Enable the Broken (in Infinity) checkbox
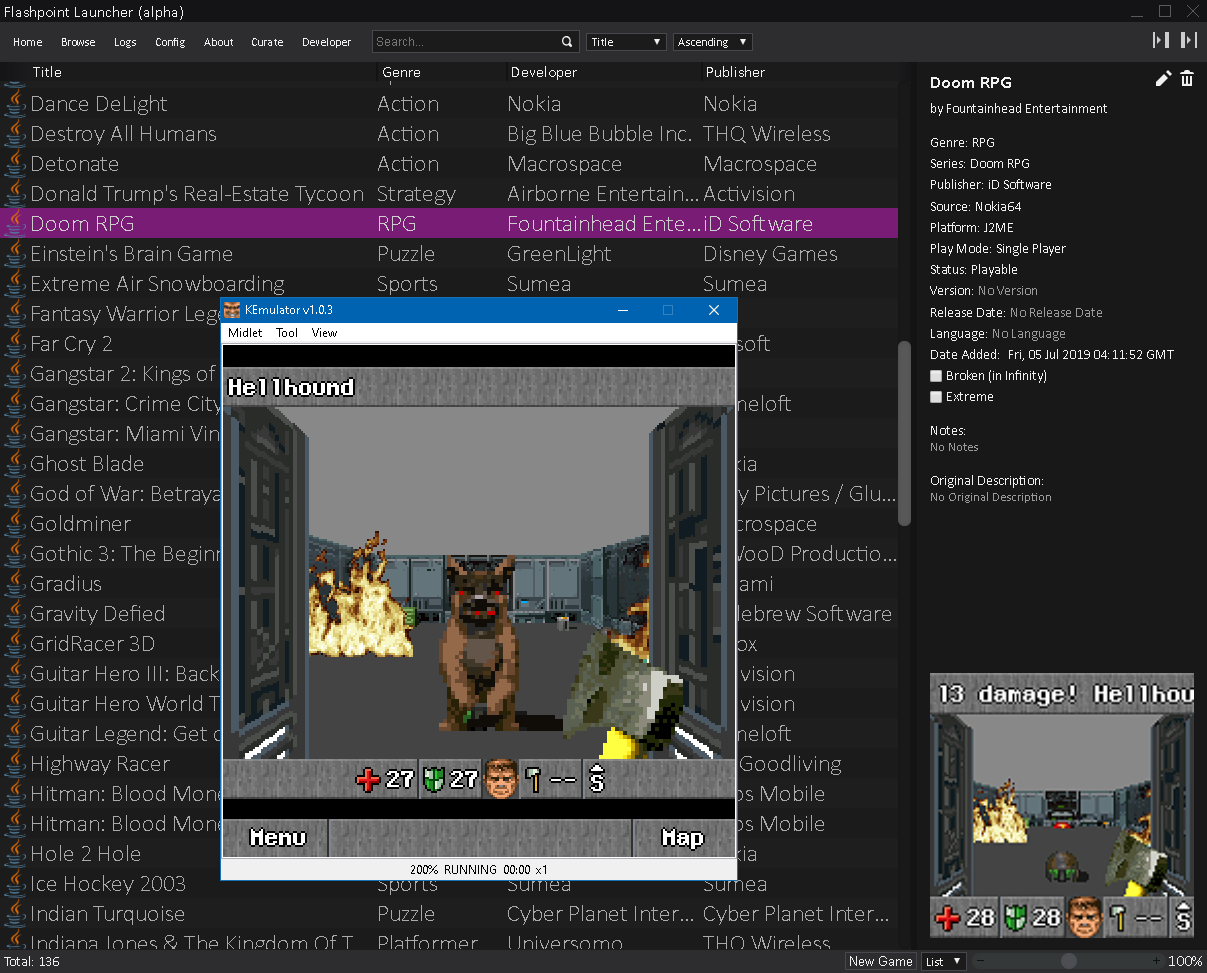This screenshot has width=1207, height=973. [x=936, y=376]
